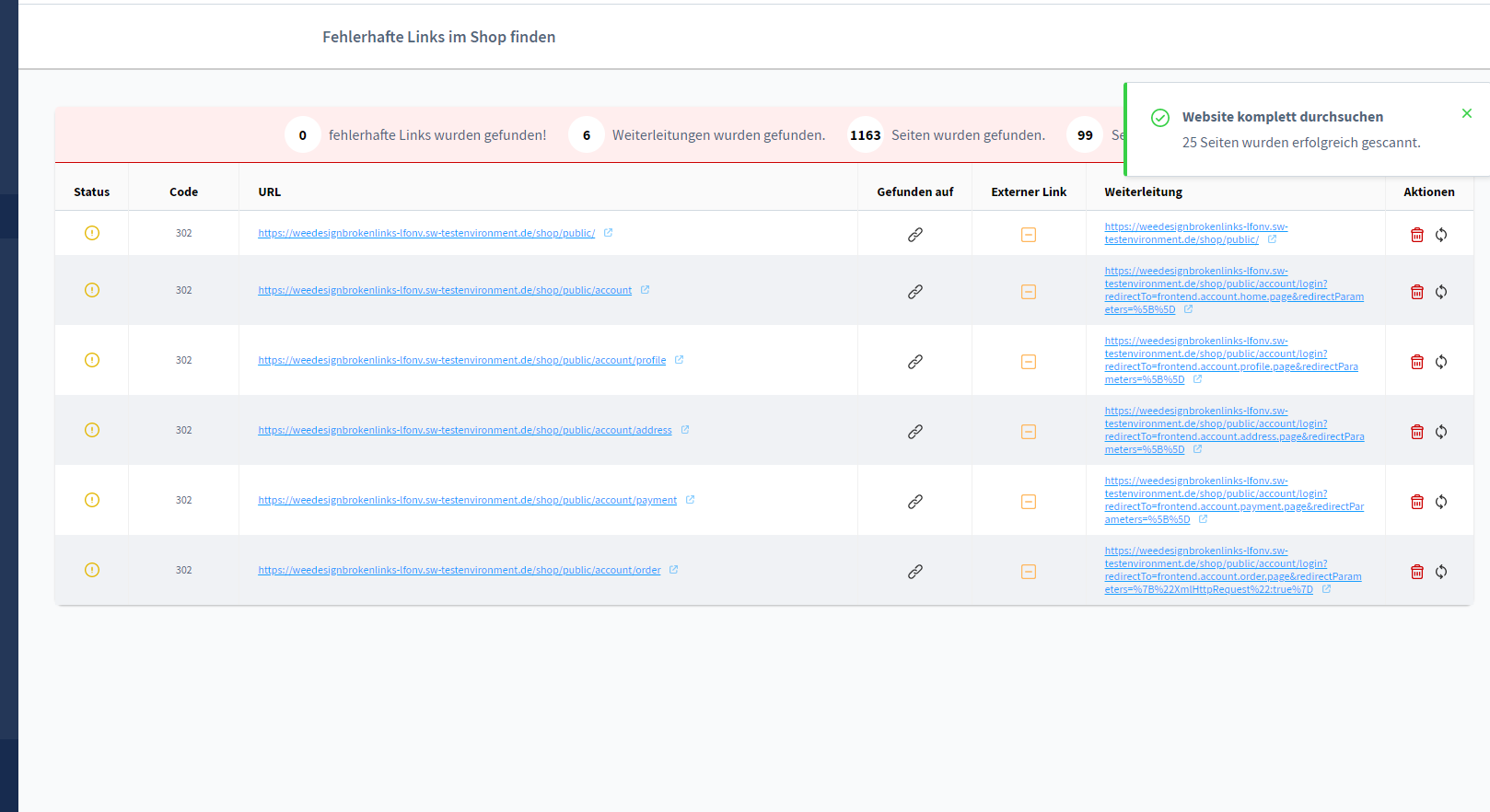Open external-link icon of account/profile redirect target

point(1198,379)
